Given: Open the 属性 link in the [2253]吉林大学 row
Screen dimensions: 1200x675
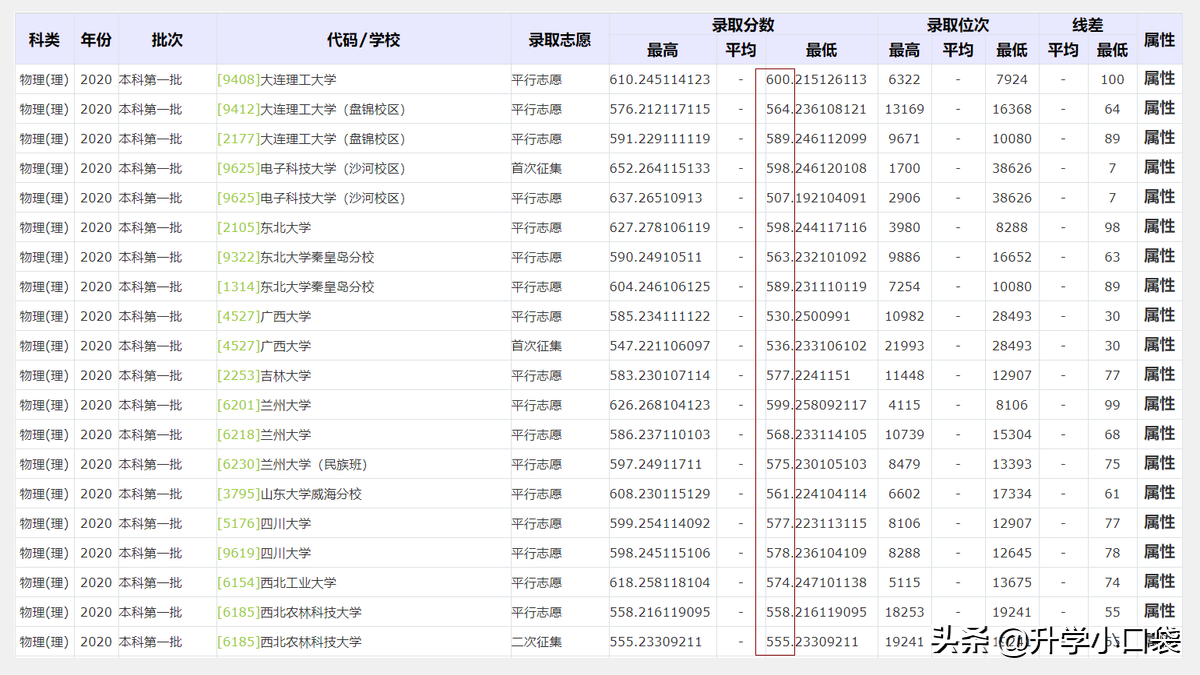Looking at the screenshot, I should [x=1159, y=374].
